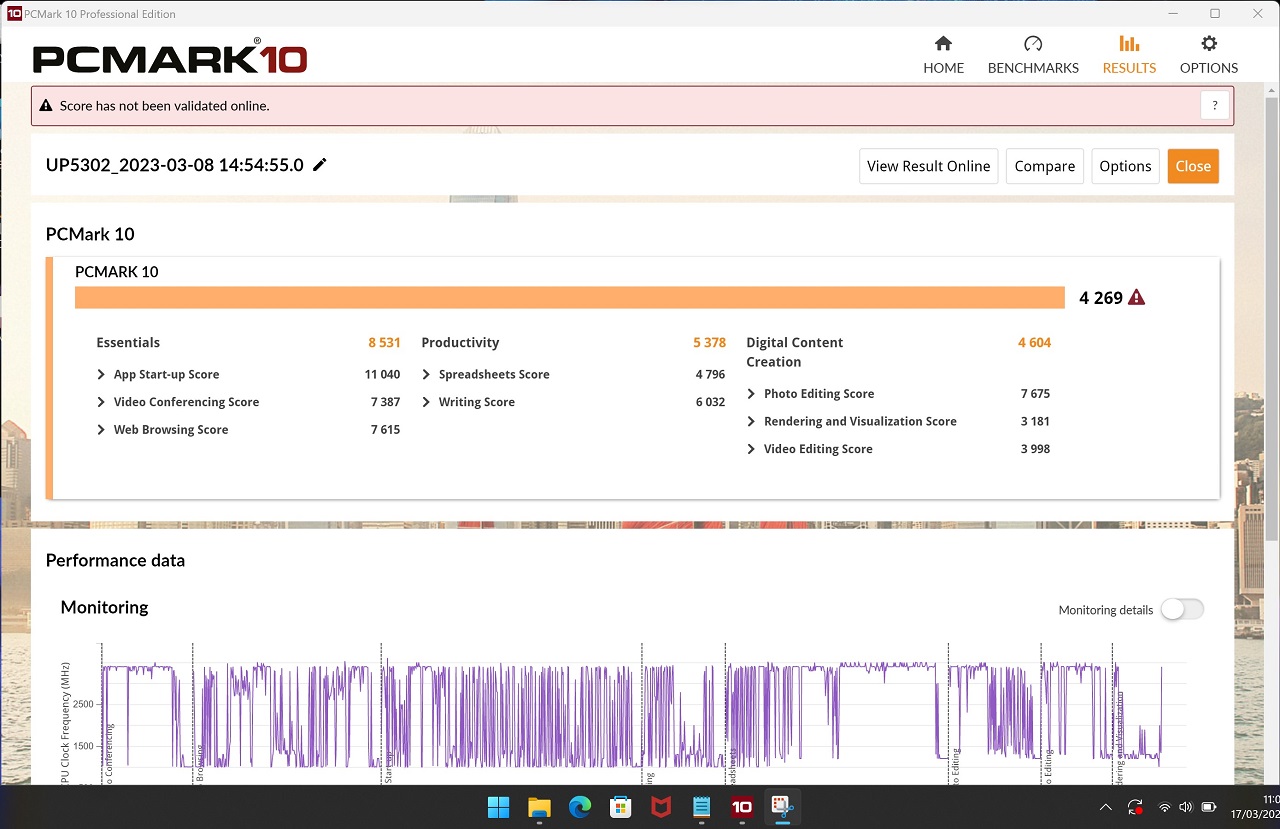This screenshot has width=1280, height=829.
Task: Click the volume tray icon
Action: click(x=1185, y=807)
